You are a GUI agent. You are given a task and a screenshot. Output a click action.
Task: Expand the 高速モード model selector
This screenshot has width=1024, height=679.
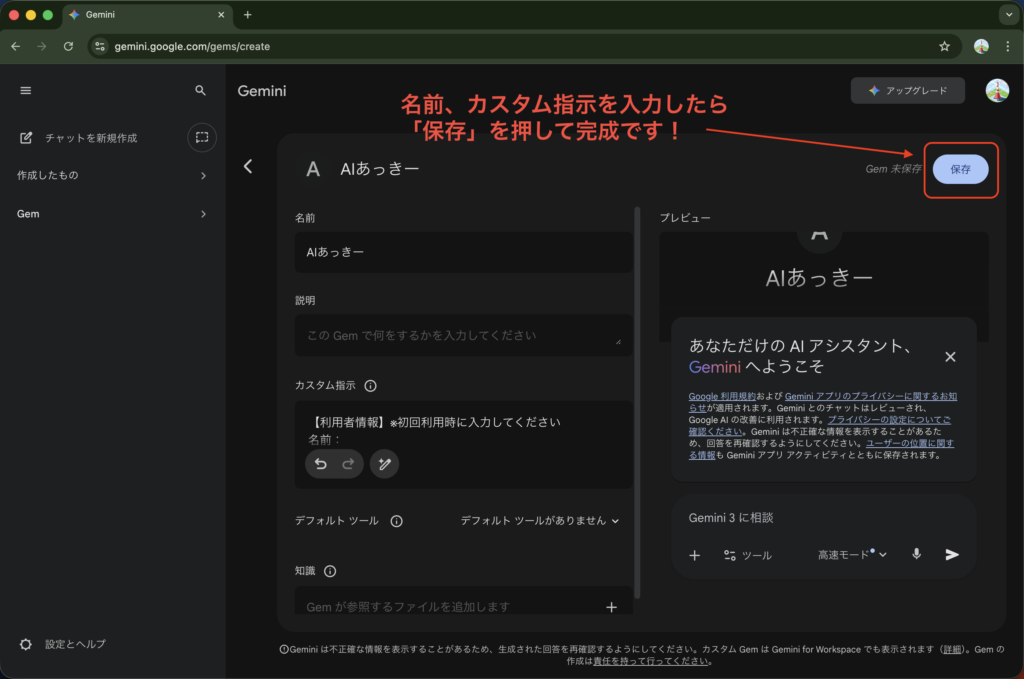852,554
